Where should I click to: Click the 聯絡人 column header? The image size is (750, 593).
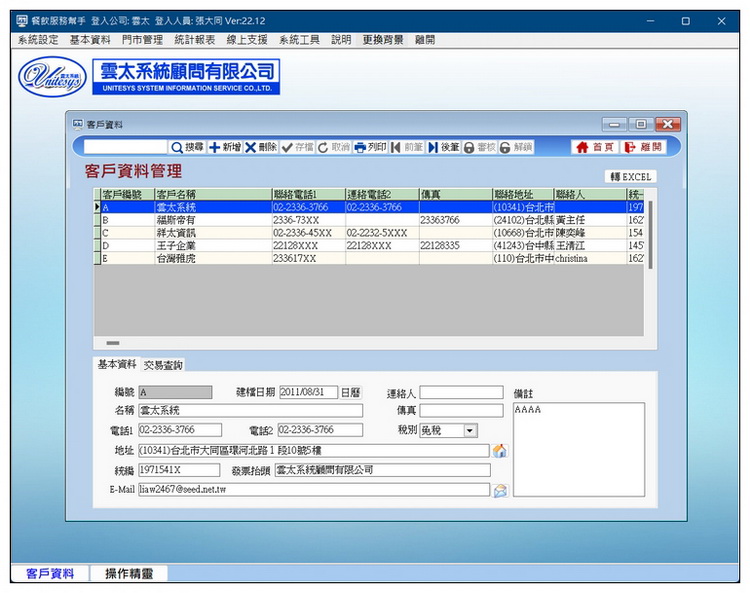pos(590,195)
